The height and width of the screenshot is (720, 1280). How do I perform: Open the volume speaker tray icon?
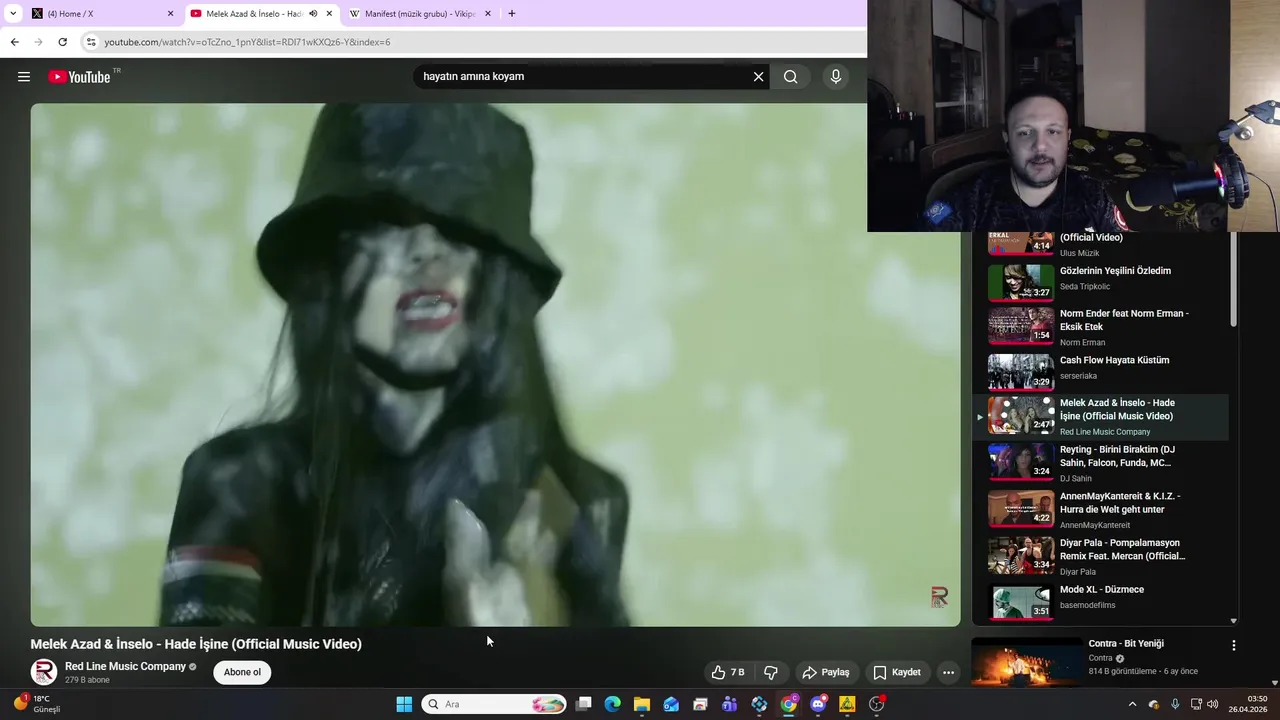(1213, 704)
